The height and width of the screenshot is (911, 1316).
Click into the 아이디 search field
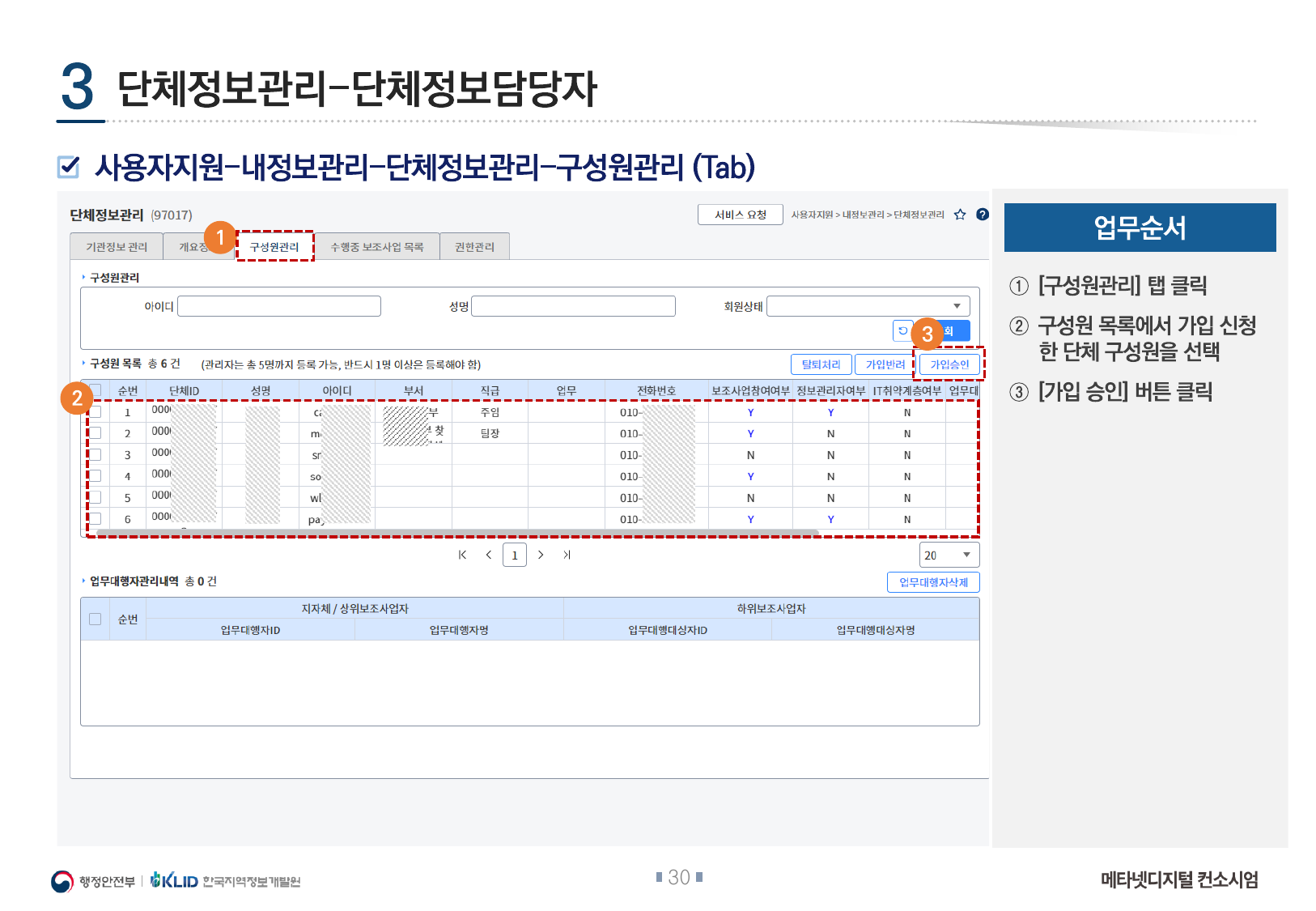pyautogui.click(x=278, y=306)
